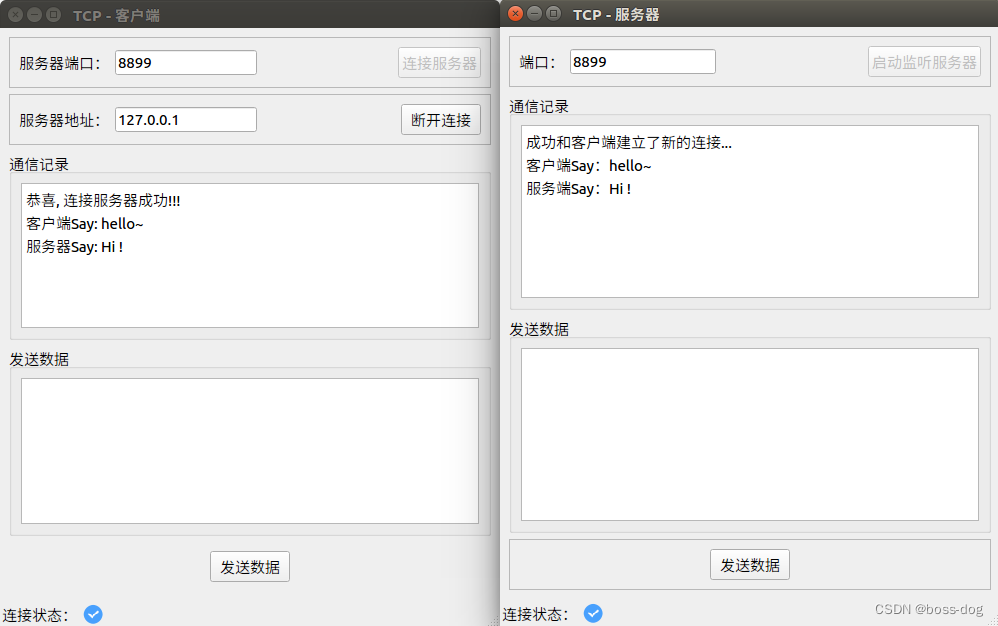
Task: Click the client send-data text area
Action: 250,451
